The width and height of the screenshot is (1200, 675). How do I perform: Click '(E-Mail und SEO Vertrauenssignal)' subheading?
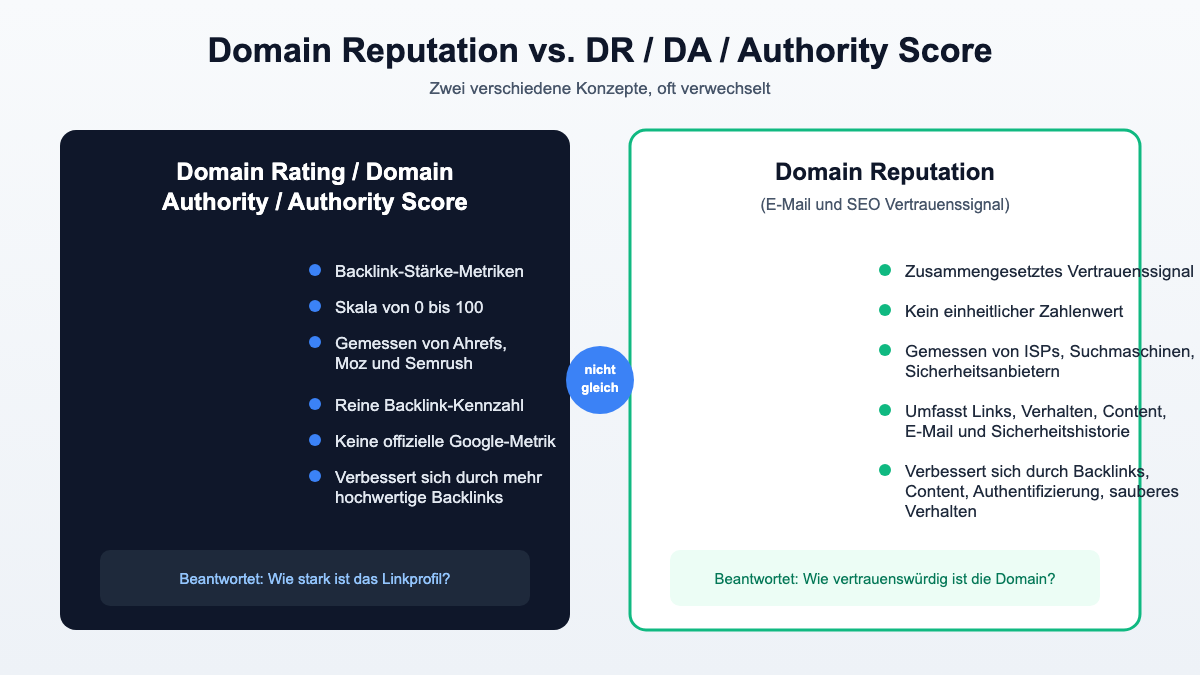[885, 205]
